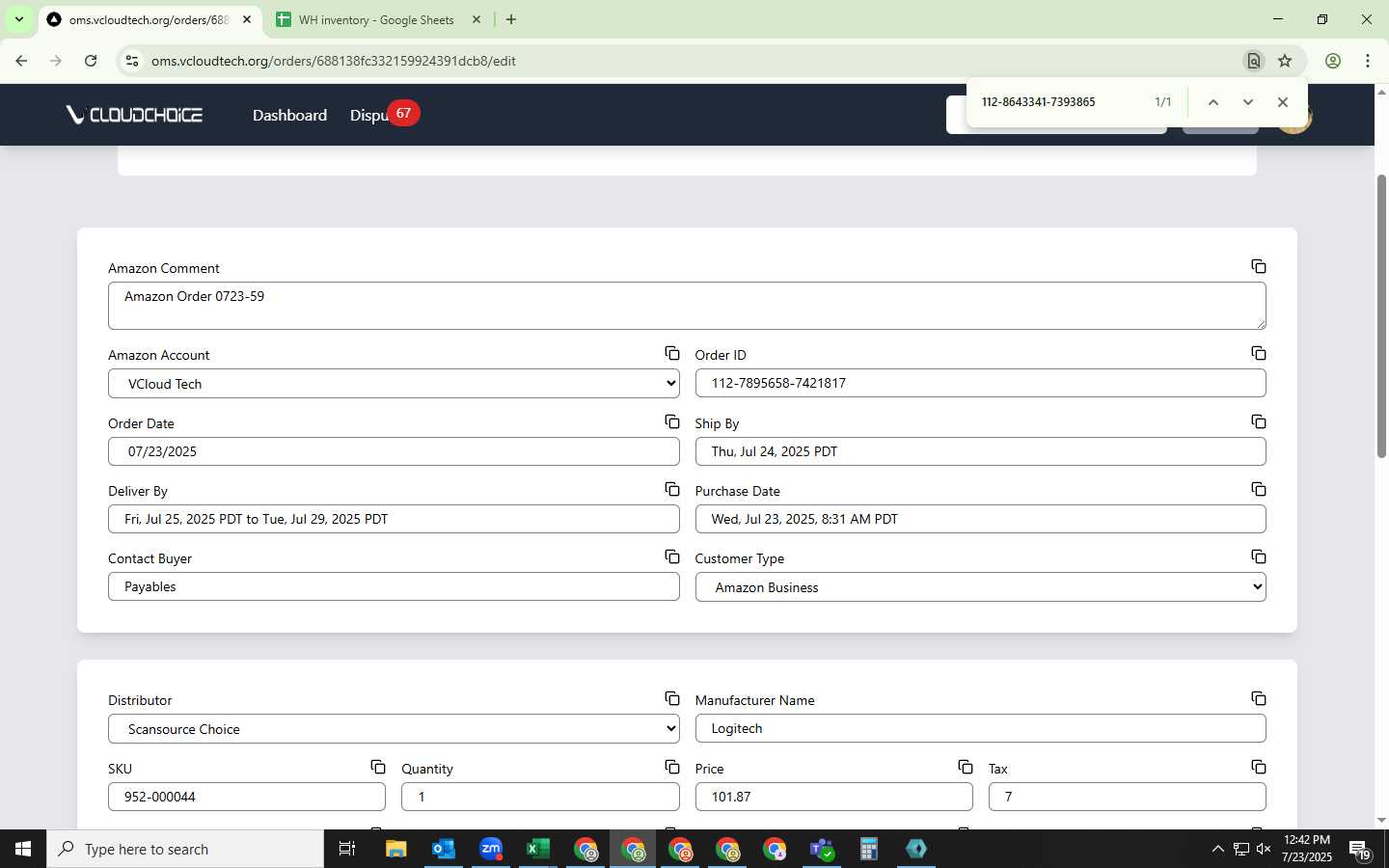
Task: Go to previous find-in-page match
Action: coord(1213,102)
